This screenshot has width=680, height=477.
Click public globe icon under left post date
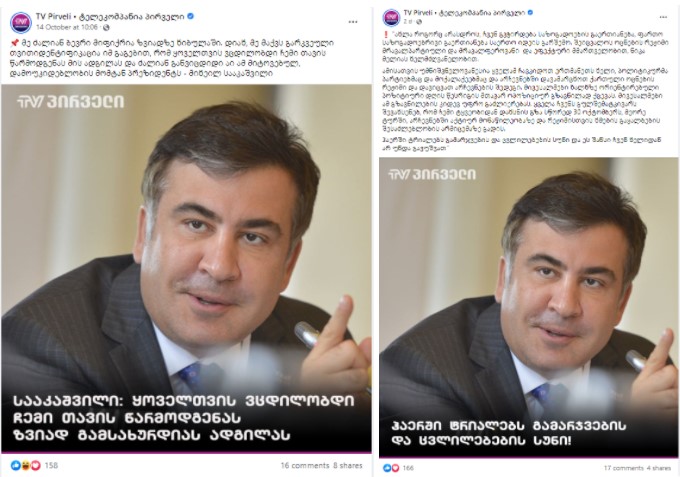point(106,27)
